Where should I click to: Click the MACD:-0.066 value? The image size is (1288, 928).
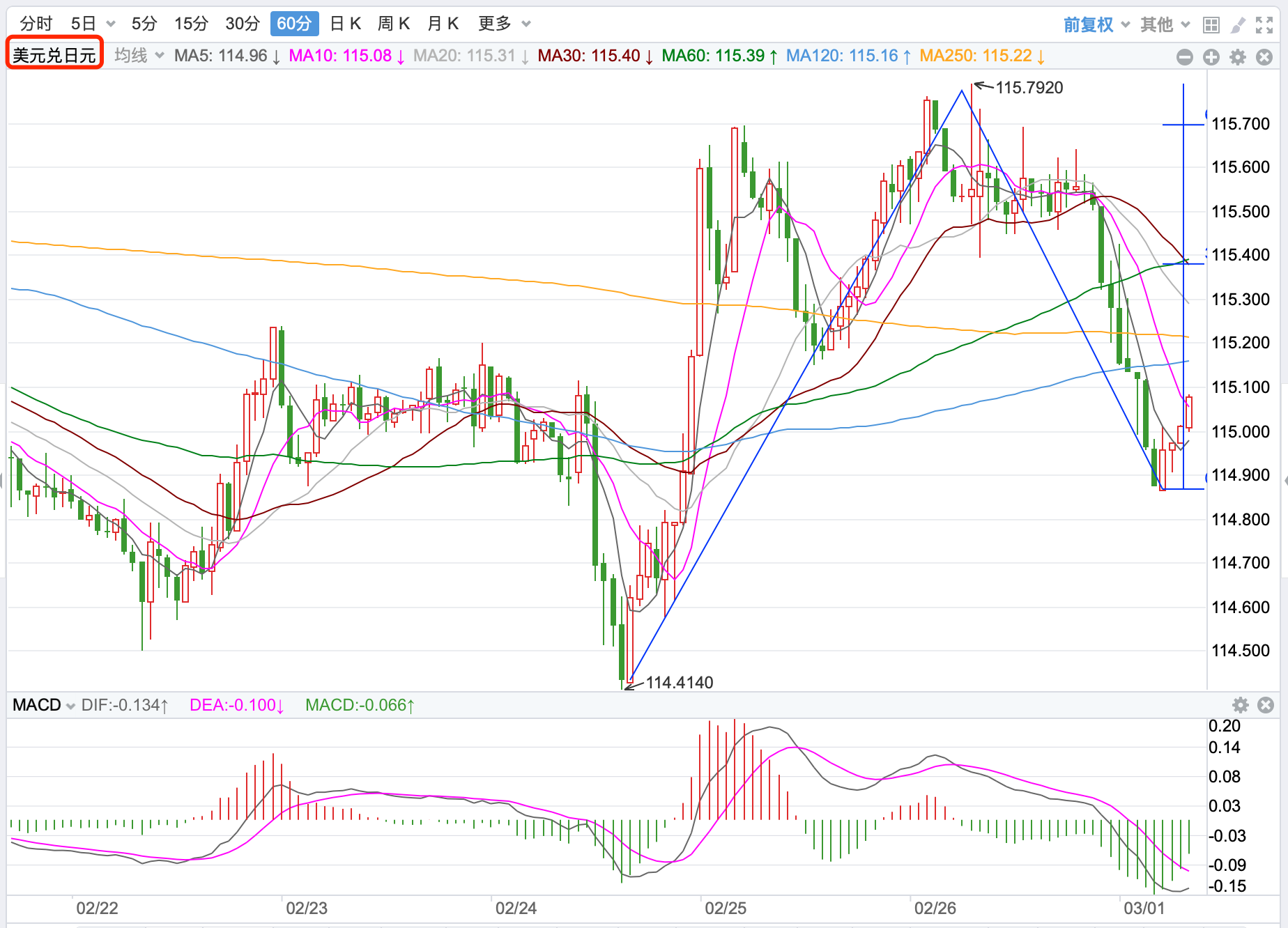(360, 705)
